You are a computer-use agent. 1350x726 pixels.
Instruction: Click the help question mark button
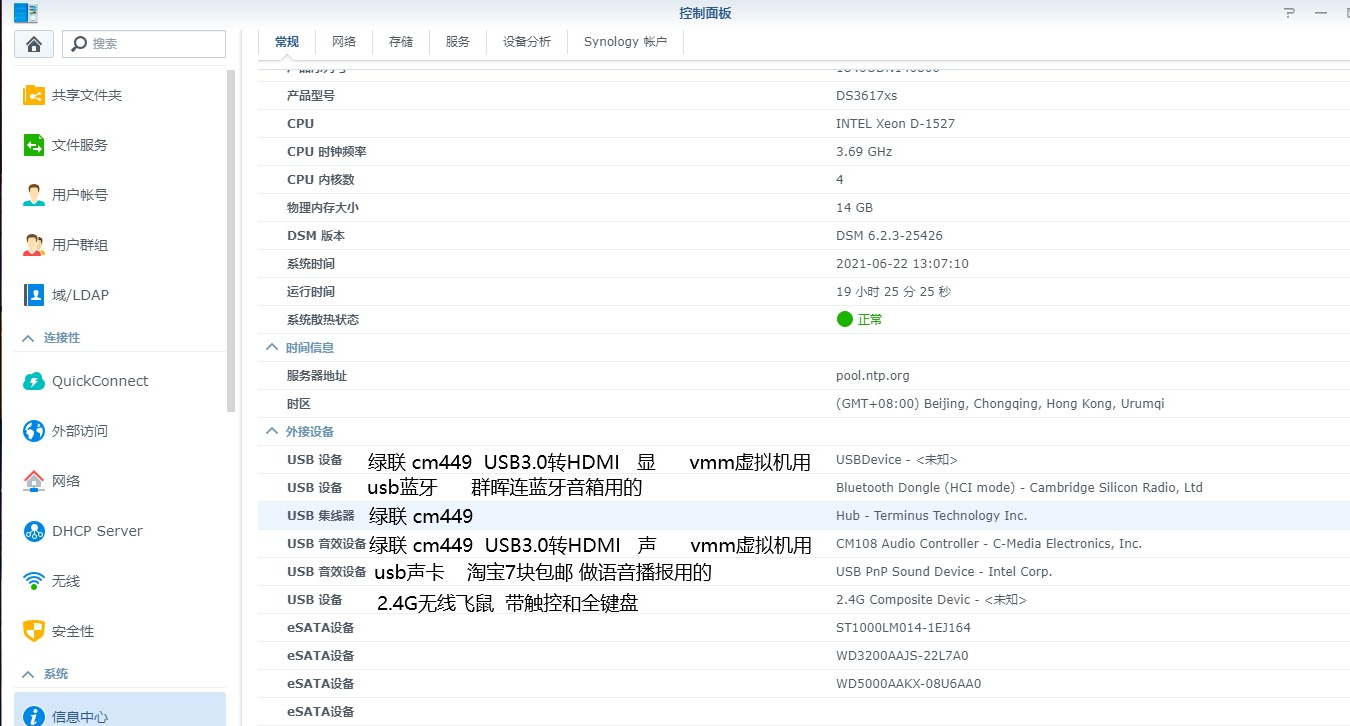[1287, 13]
